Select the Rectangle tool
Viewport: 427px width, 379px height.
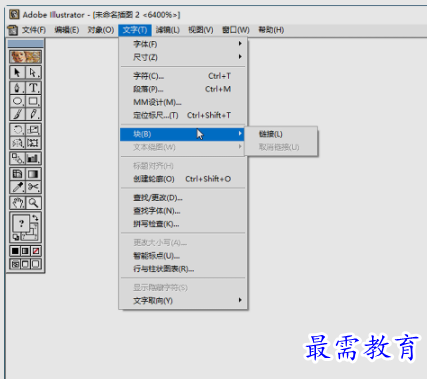click(x=33, y=101)
